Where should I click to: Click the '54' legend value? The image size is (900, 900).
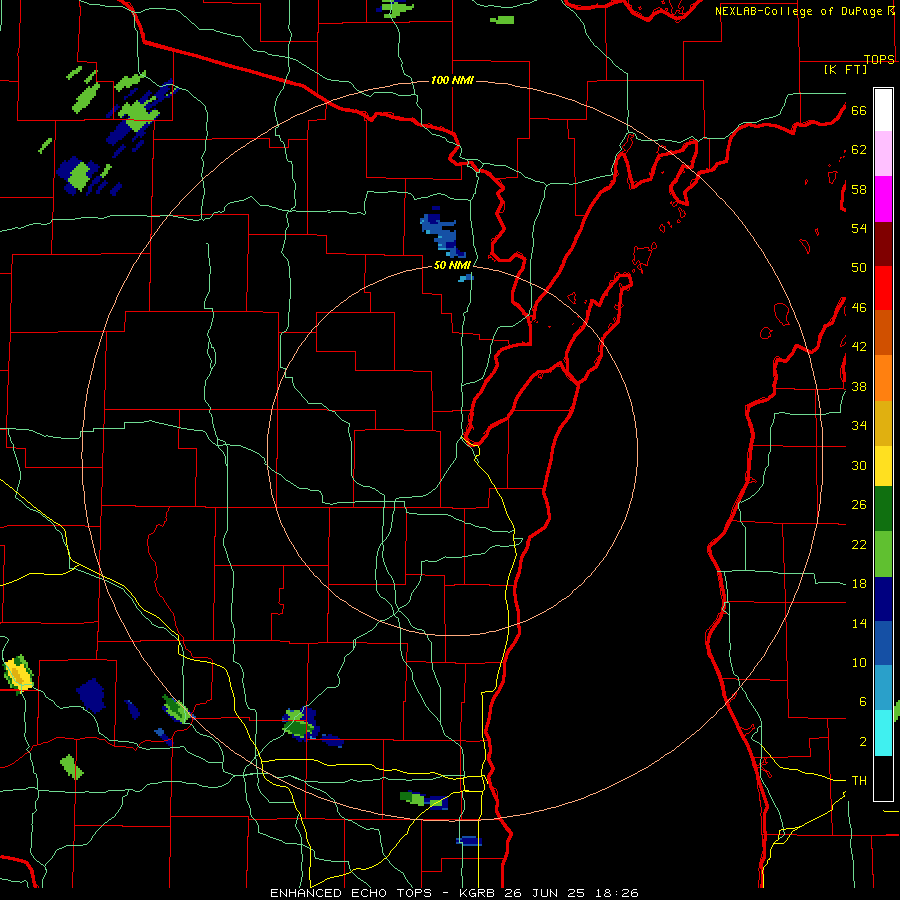(x=859, y=228)
